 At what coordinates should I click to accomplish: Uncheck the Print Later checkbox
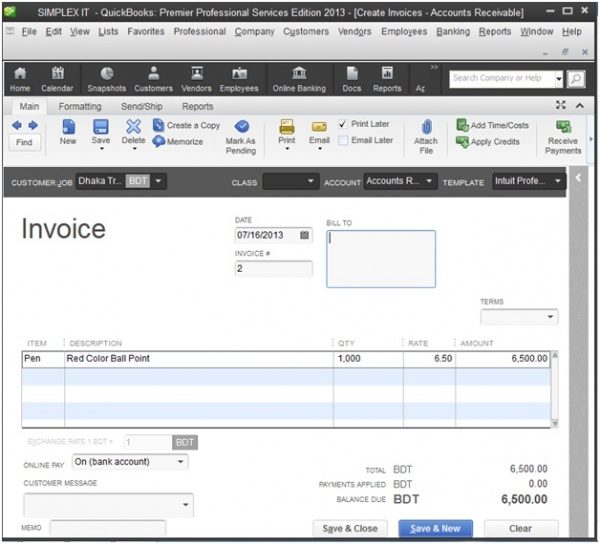click(343, 124)
